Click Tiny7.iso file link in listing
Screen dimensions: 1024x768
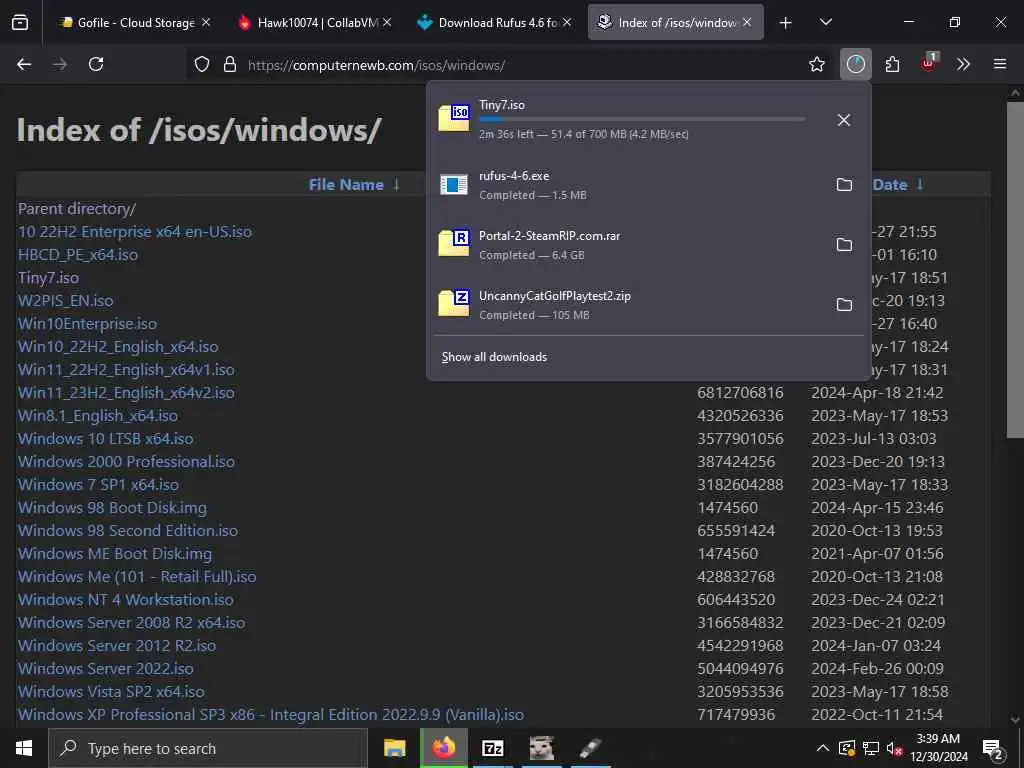coord(48,278)
